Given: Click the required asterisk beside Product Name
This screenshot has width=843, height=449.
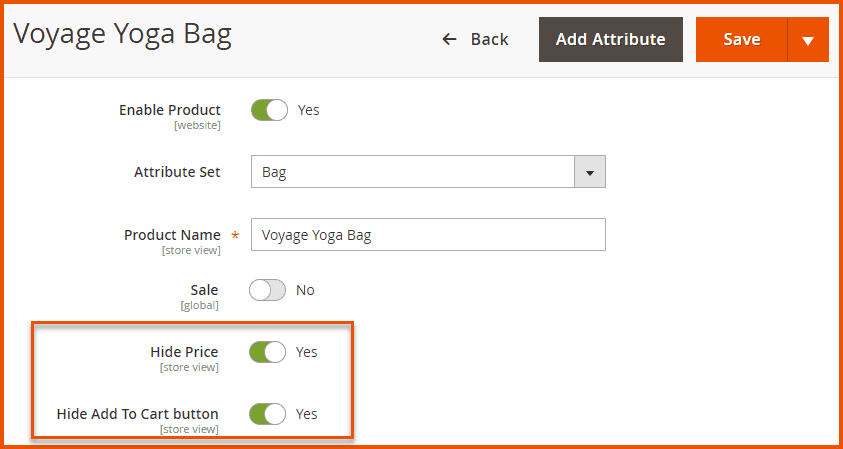Looking at the screenshot, I should pyautogui.click(x=236, y=236).
